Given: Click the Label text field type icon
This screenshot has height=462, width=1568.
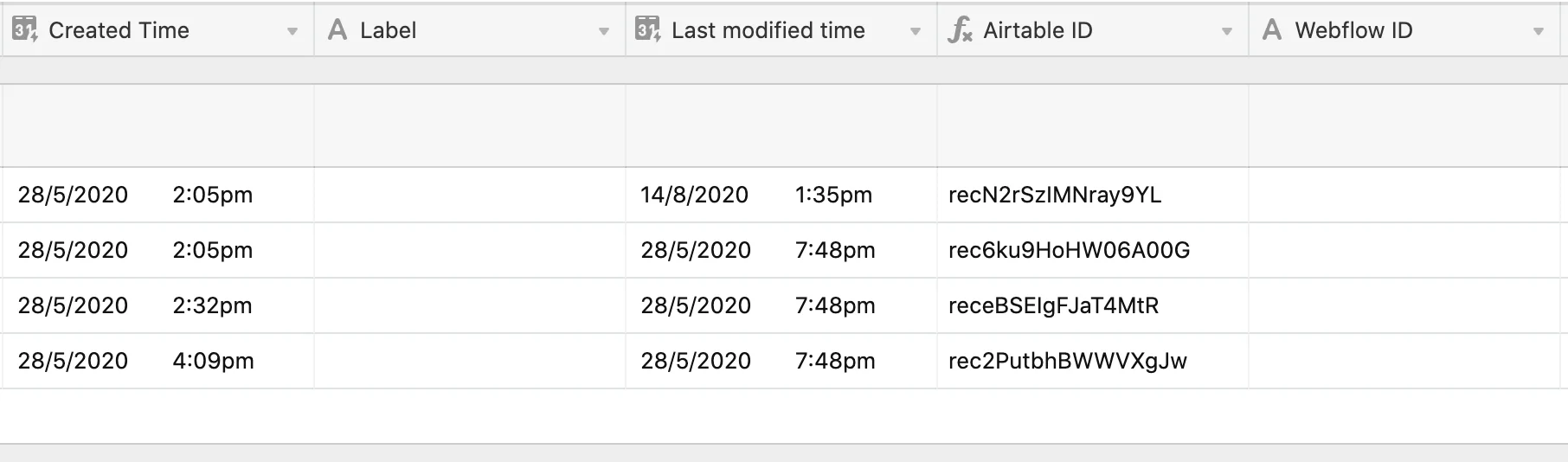Looking at the screenshot, I should tap(337, 30).
